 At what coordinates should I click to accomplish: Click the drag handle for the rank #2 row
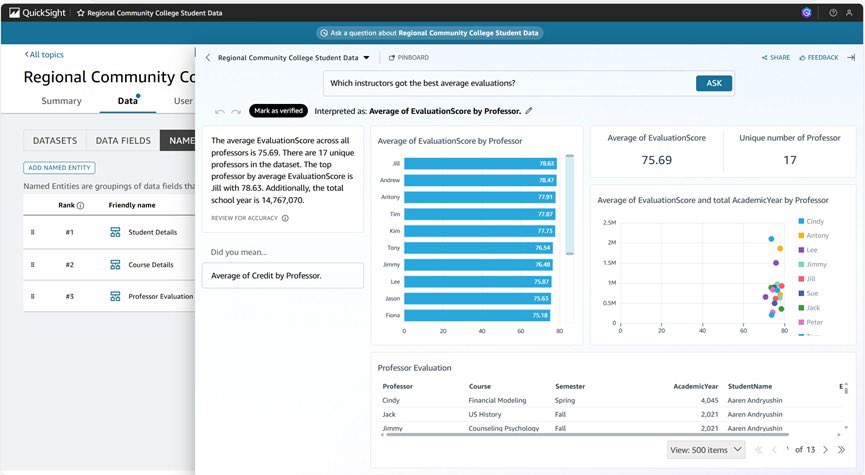[33, 265]
